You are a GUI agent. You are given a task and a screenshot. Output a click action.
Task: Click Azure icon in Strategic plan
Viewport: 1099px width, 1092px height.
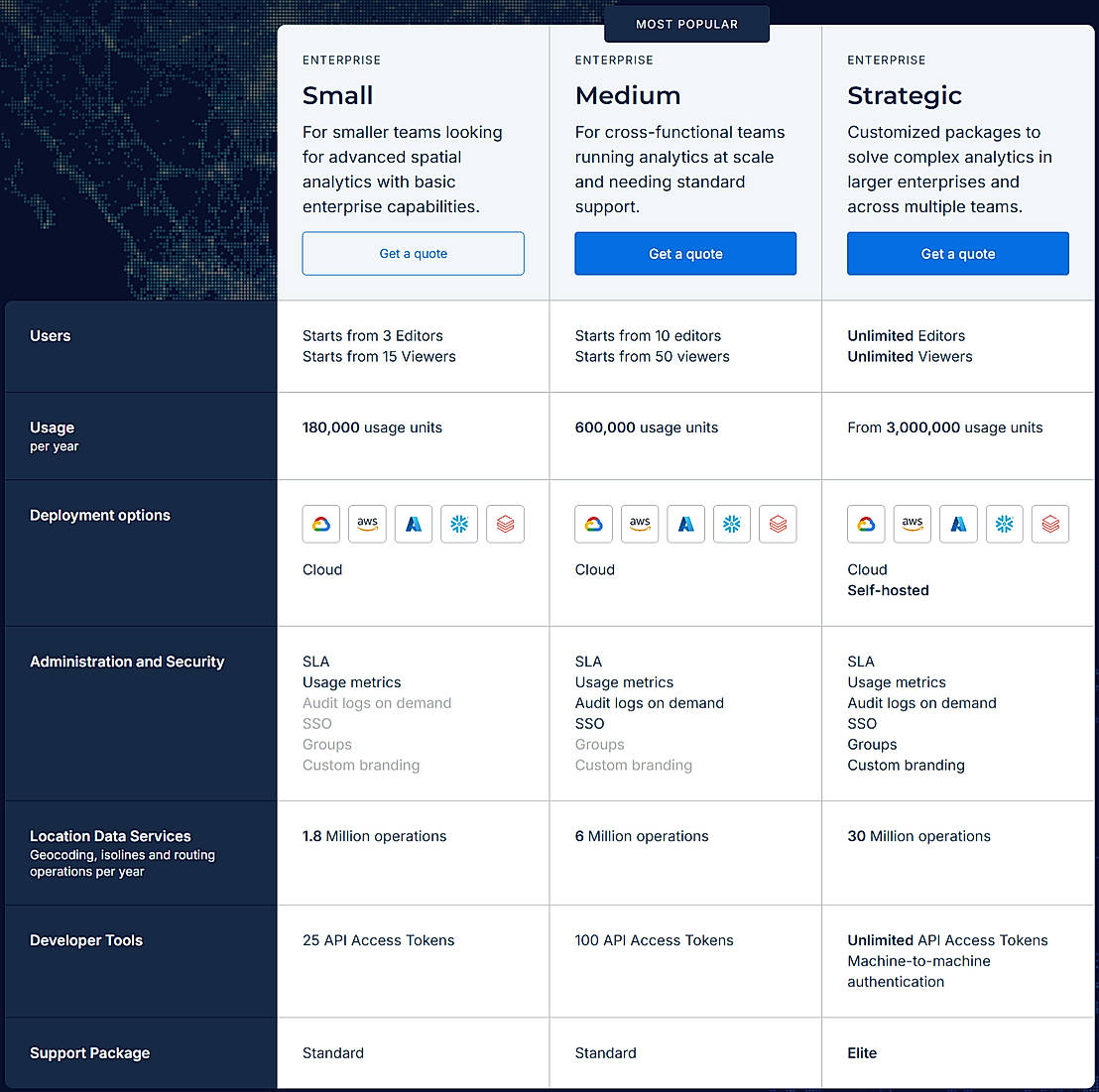point(958,524)
